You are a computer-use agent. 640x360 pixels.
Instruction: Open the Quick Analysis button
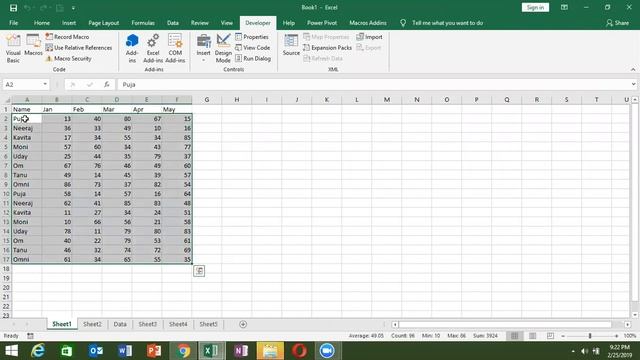click(x=199, y=271)
